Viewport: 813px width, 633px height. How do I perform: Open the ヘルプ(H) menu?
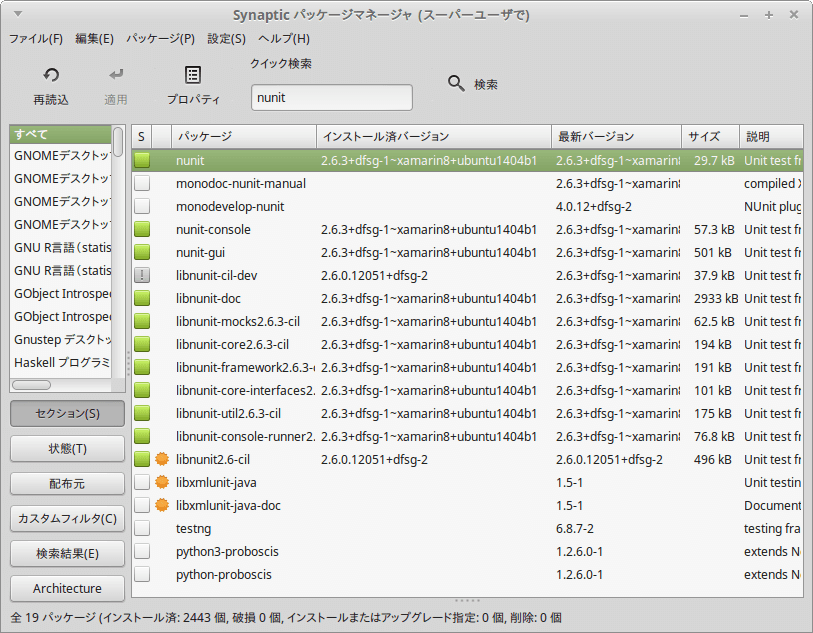point(284,39)
